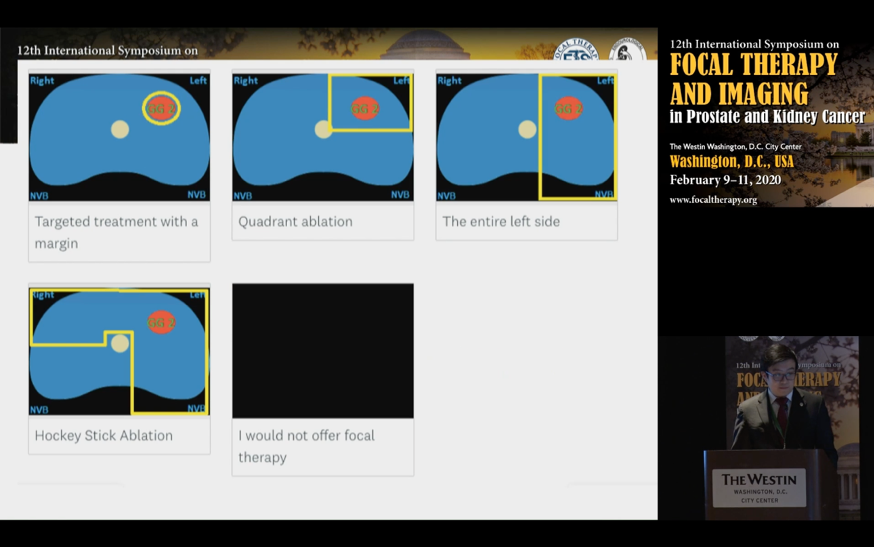Click the speaker video at the podium
The image size is (874, 547).
click(x=766, y=428)
